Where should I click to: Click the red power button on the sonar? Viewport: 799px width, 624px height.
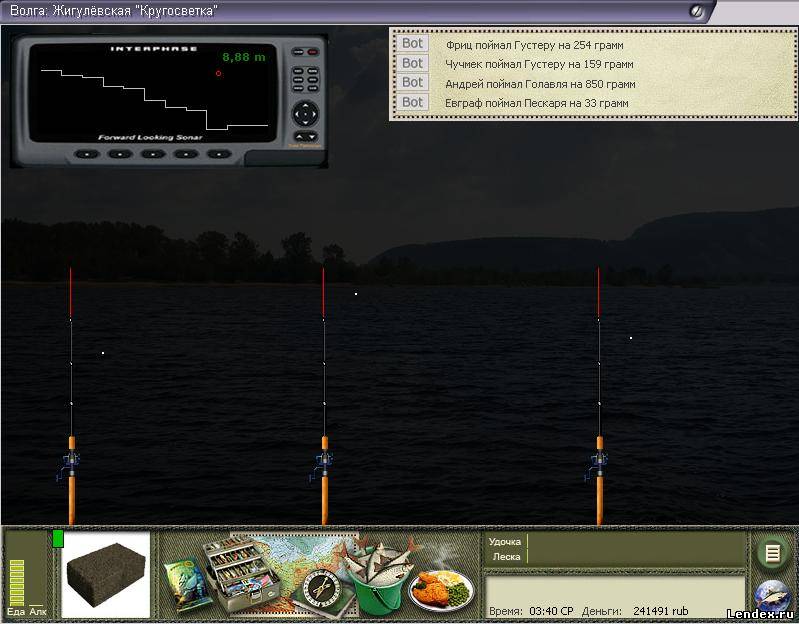point(312,52)
